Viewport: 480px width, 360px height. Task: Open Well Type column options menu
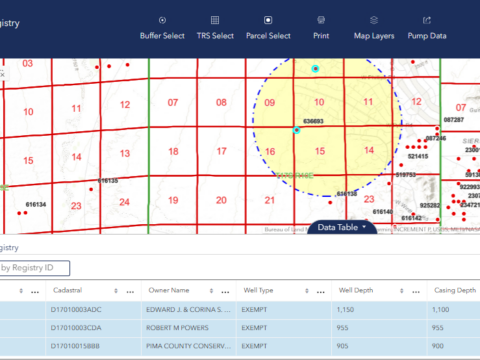(x=321, y=292)
